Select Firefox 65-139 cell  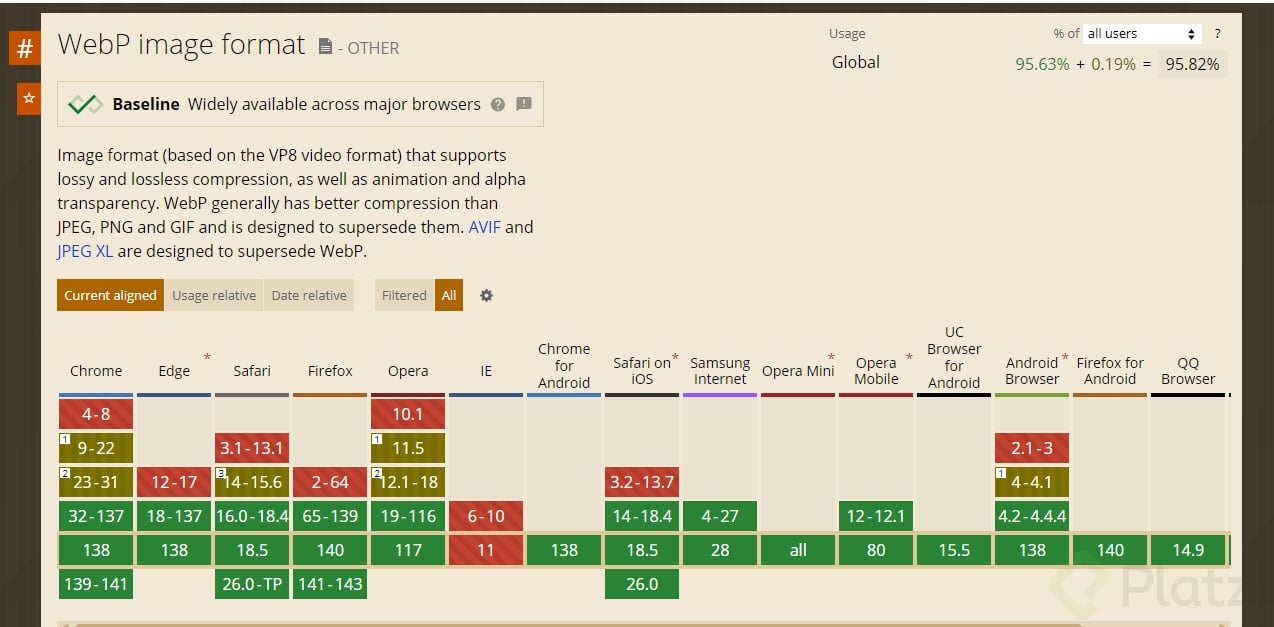click(x=330, y=516)
